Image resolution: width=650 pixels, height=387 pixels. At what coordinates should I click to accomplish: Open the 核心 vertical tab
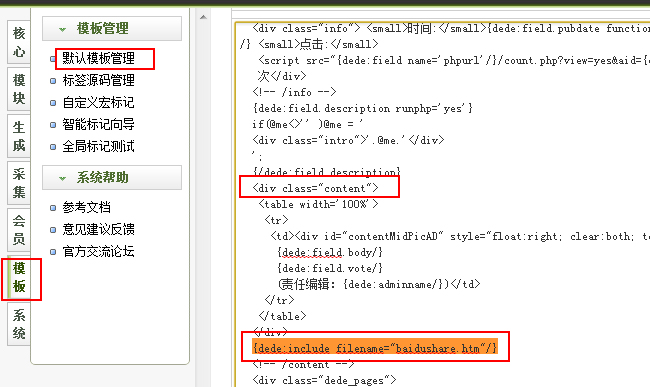(19, 42)
